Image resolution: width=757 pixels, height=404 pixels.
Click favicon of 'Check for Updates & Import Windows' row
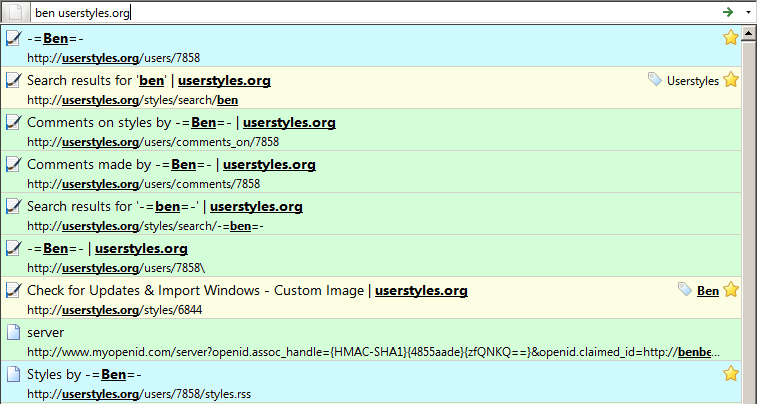(14, 290)
